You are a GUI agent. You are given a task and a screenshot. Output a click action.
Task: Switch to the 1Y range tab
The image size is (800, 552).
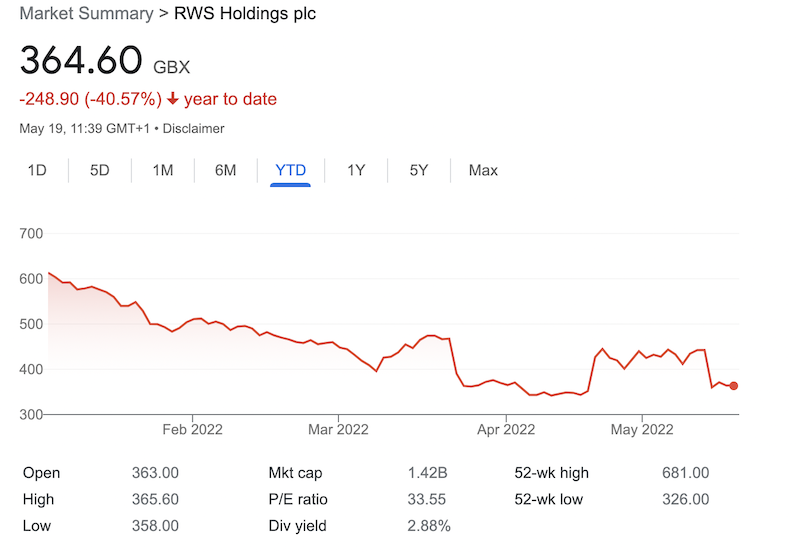click(356, 170)
